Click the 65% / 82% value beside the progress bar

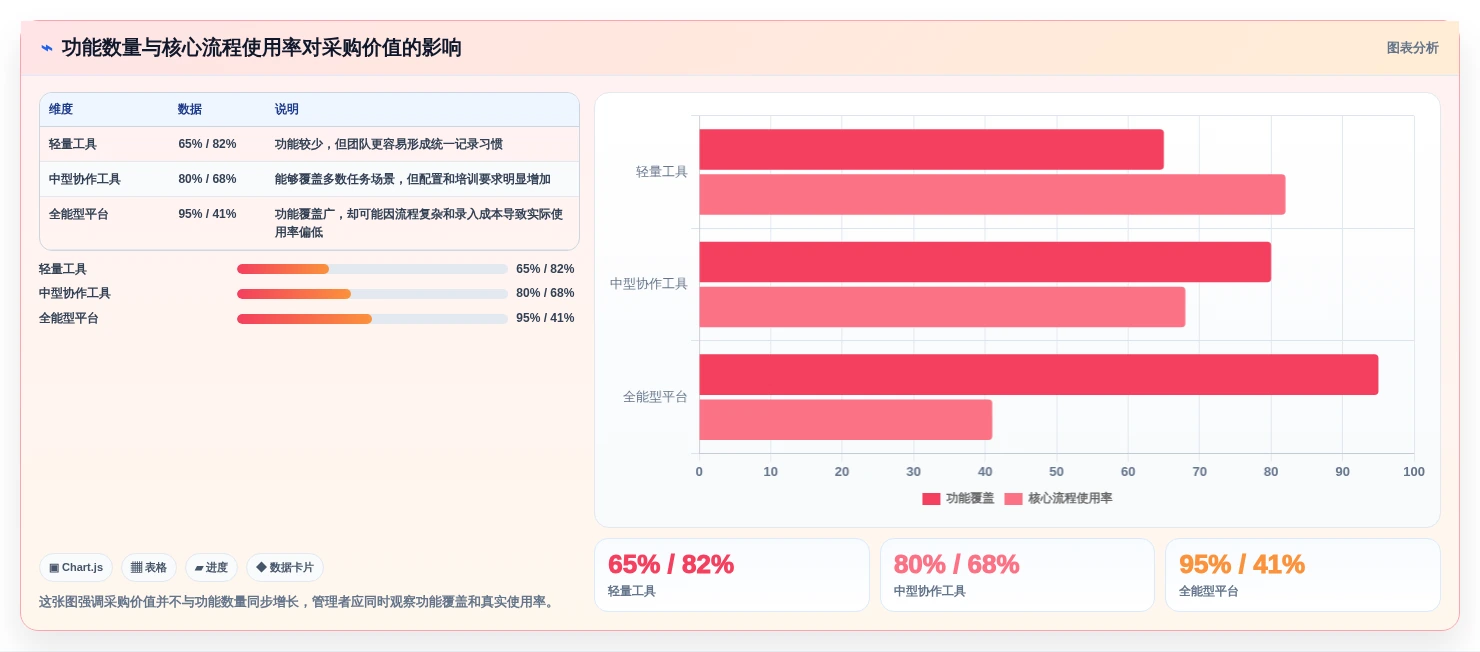click(545, 269)
